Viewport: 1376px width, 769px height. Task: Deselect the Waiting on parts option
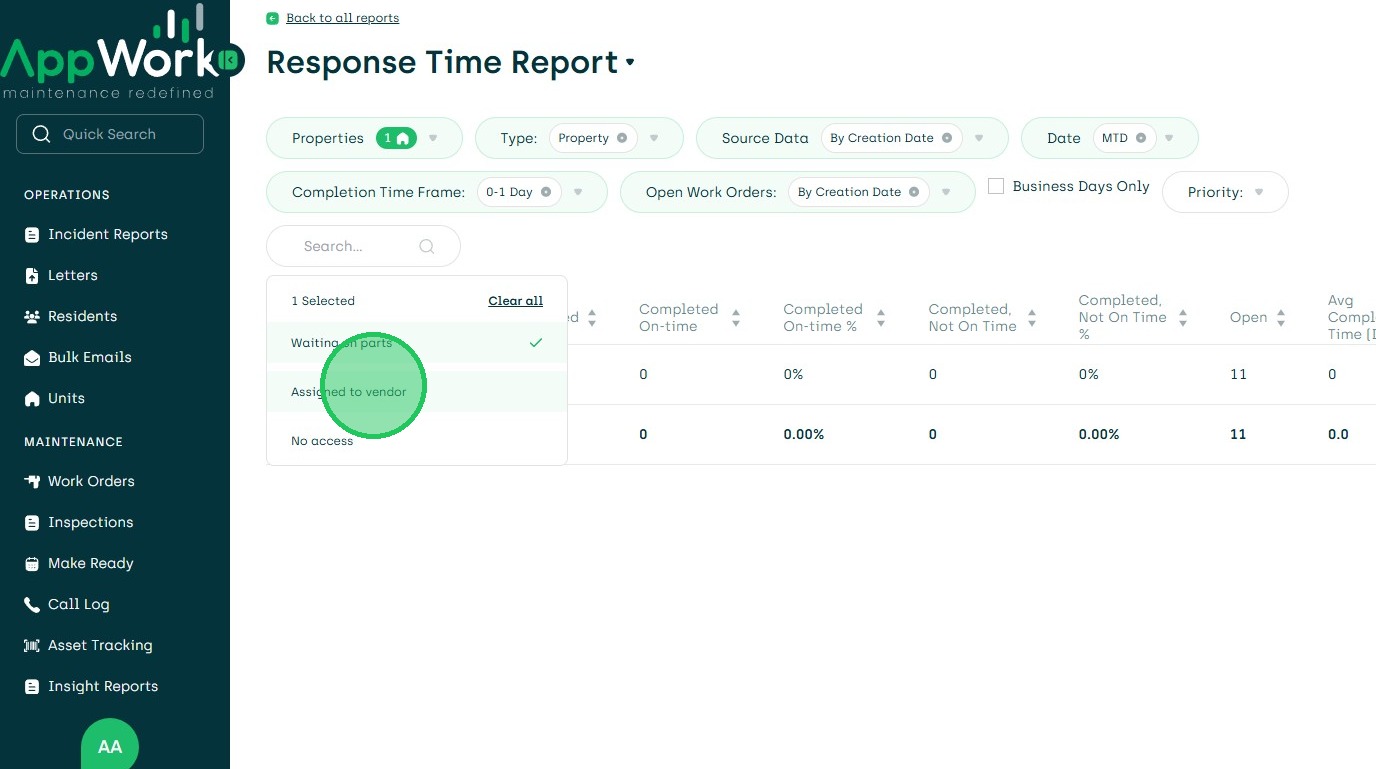click(417, 343)
